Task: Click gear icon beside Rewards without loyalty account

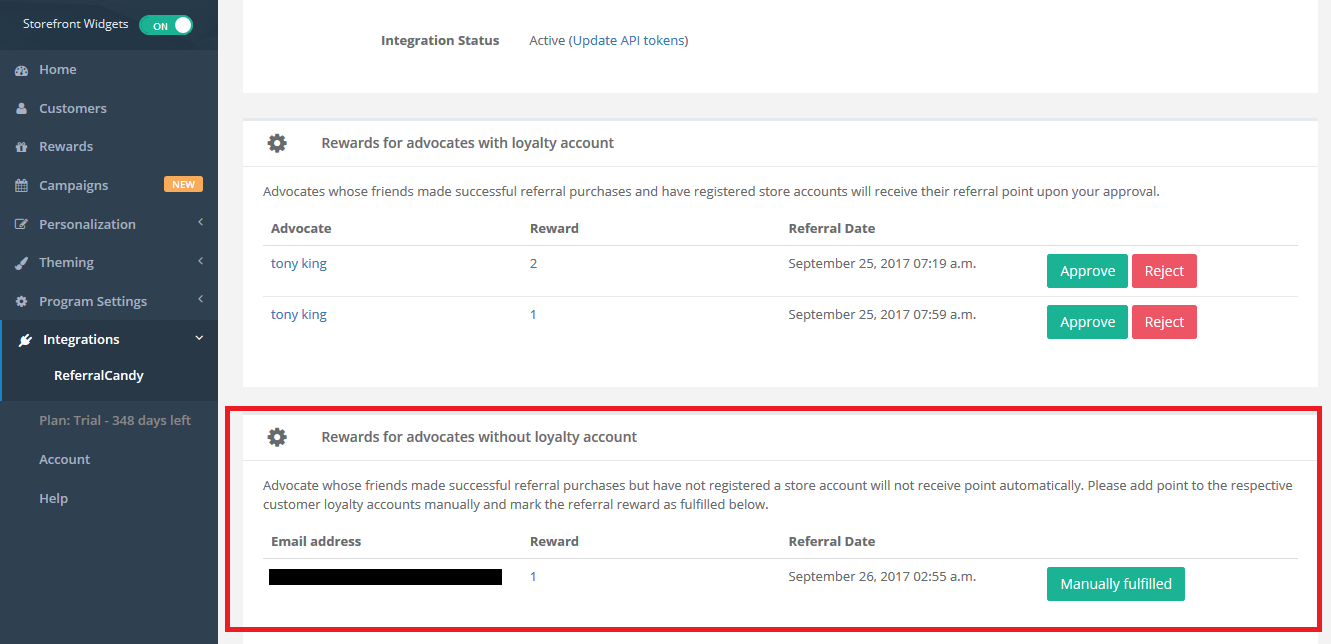Action: (x=277, y=437)
